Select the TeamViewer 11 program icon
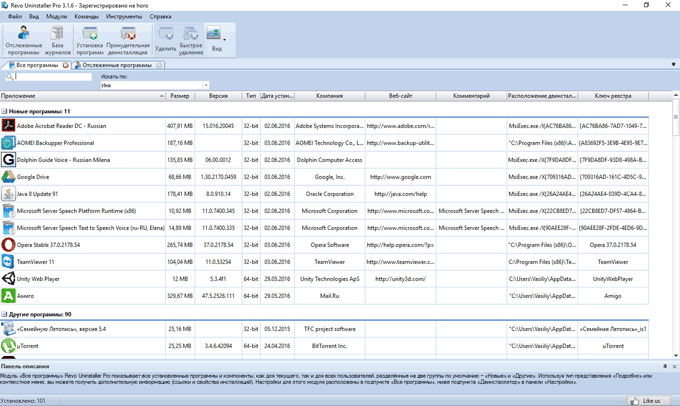The image size is (680, 406). click(8, 261)
